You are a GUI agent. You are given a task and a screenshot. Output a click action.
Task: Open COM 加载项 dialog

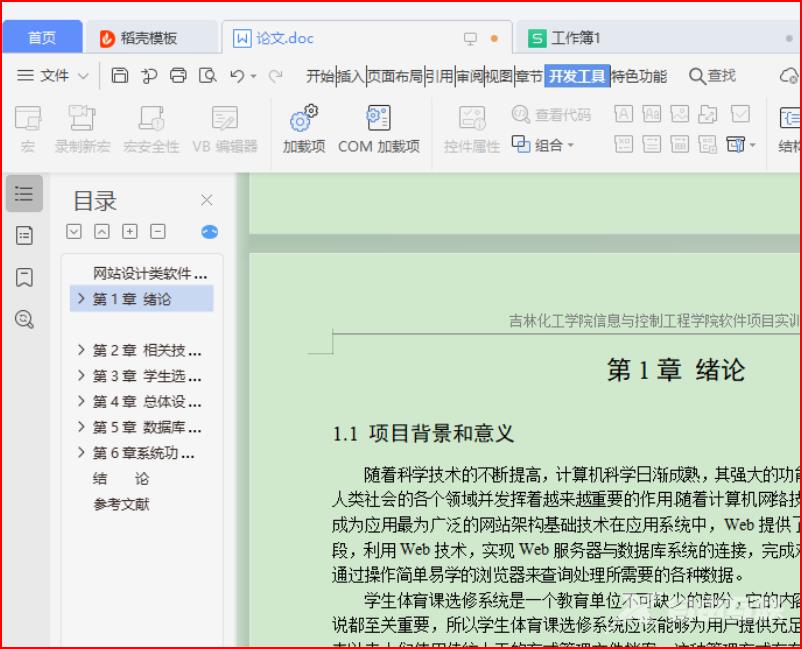coord(378,129)
